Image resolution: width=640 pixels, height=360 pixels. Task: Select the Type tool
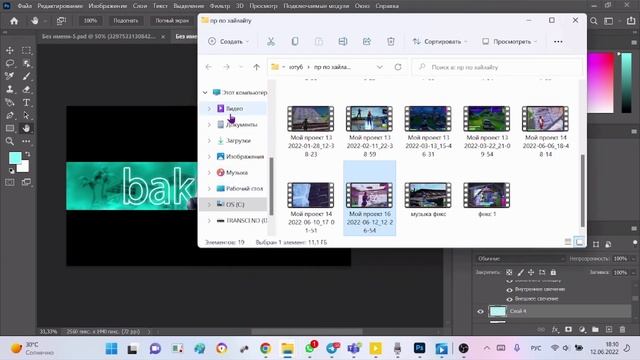(26, 102)
